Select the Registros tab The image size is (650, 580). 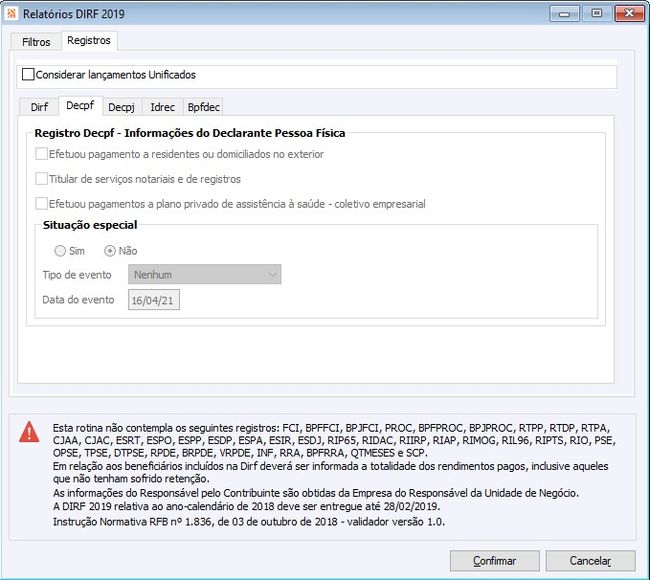(x=89, y=41)
